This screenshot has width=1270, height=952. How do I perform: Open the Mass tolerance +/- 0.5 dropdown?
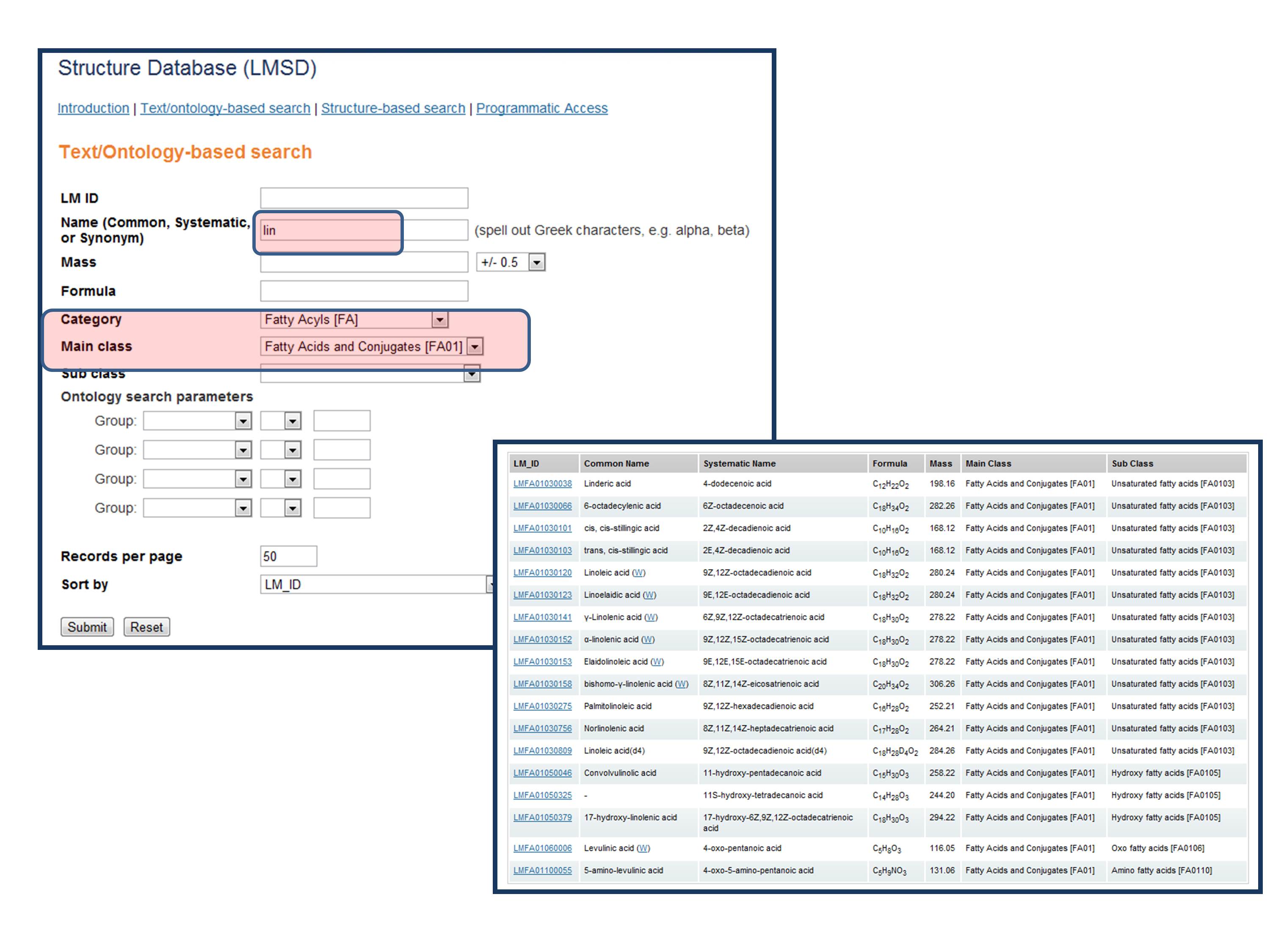pyautogui.click(x=536, y=262)
